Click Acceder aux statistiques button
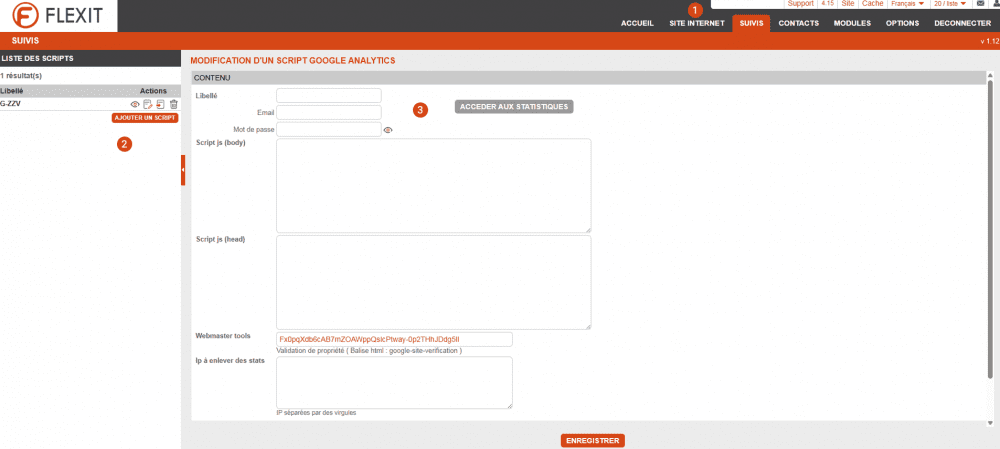Image resolution: width=1000 pixels, height=449 pixels. tap(514, 106)
